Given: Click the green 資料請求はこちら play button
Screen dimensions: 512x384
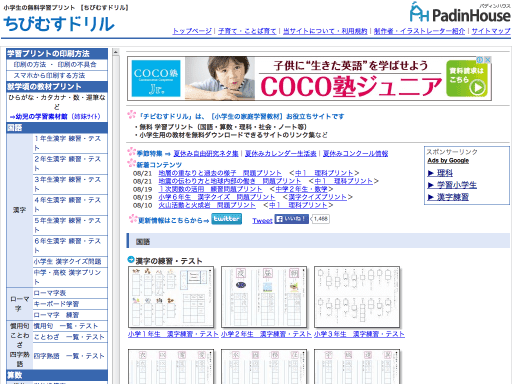Looking at the screenshot, I should (467, 79).
